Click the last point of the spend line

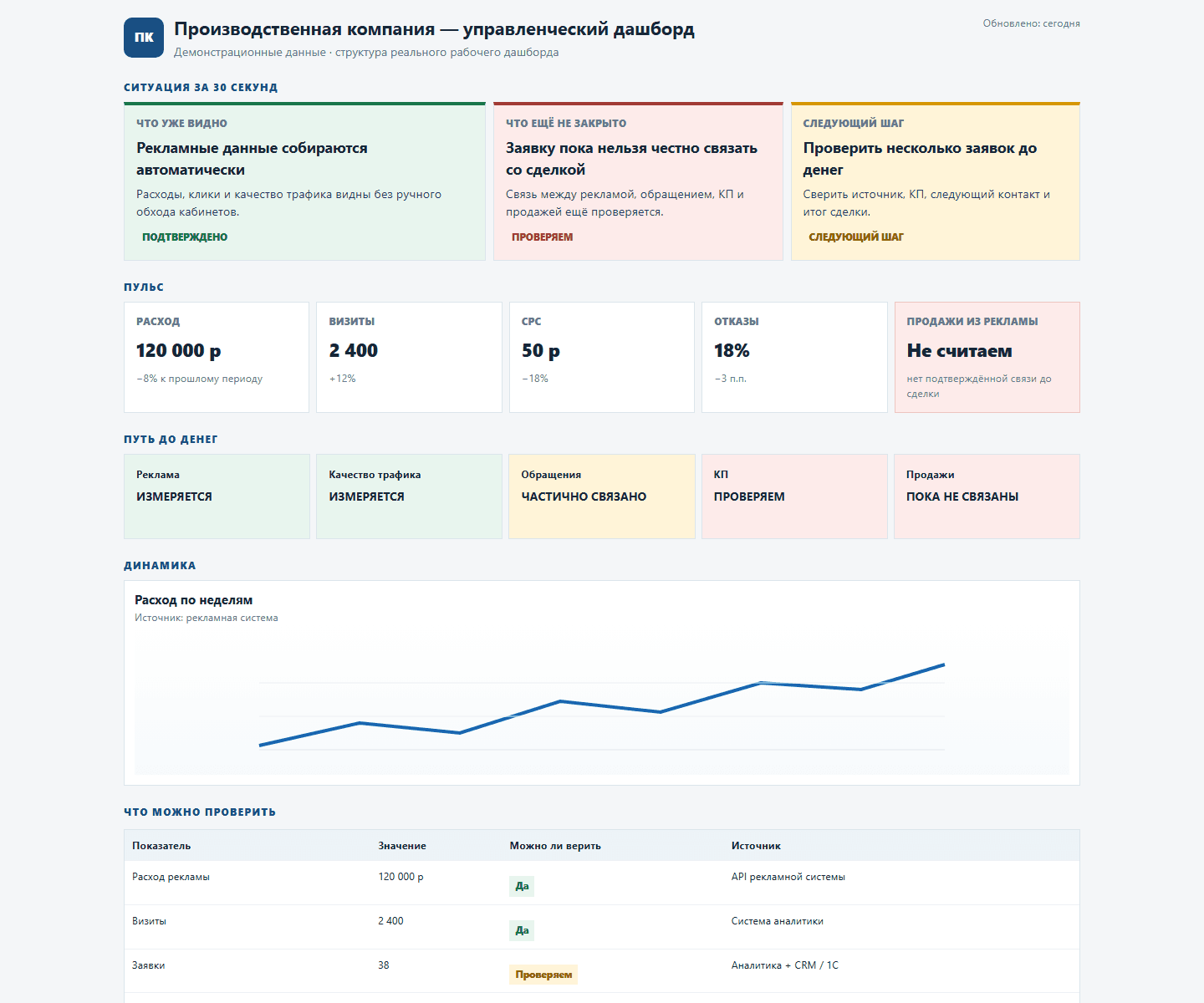(x=944, y=665)
